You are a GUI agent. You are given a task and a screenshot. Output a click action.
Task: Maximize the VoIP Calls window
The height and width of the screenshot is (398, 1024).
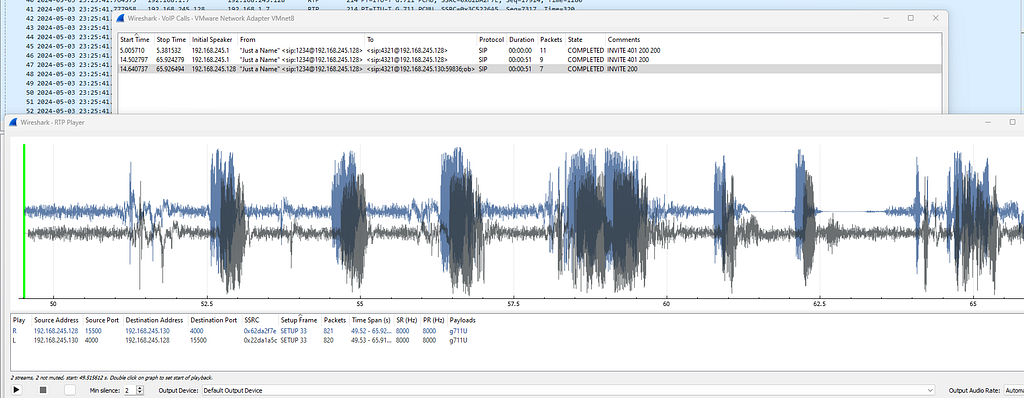tap(910, 18)
